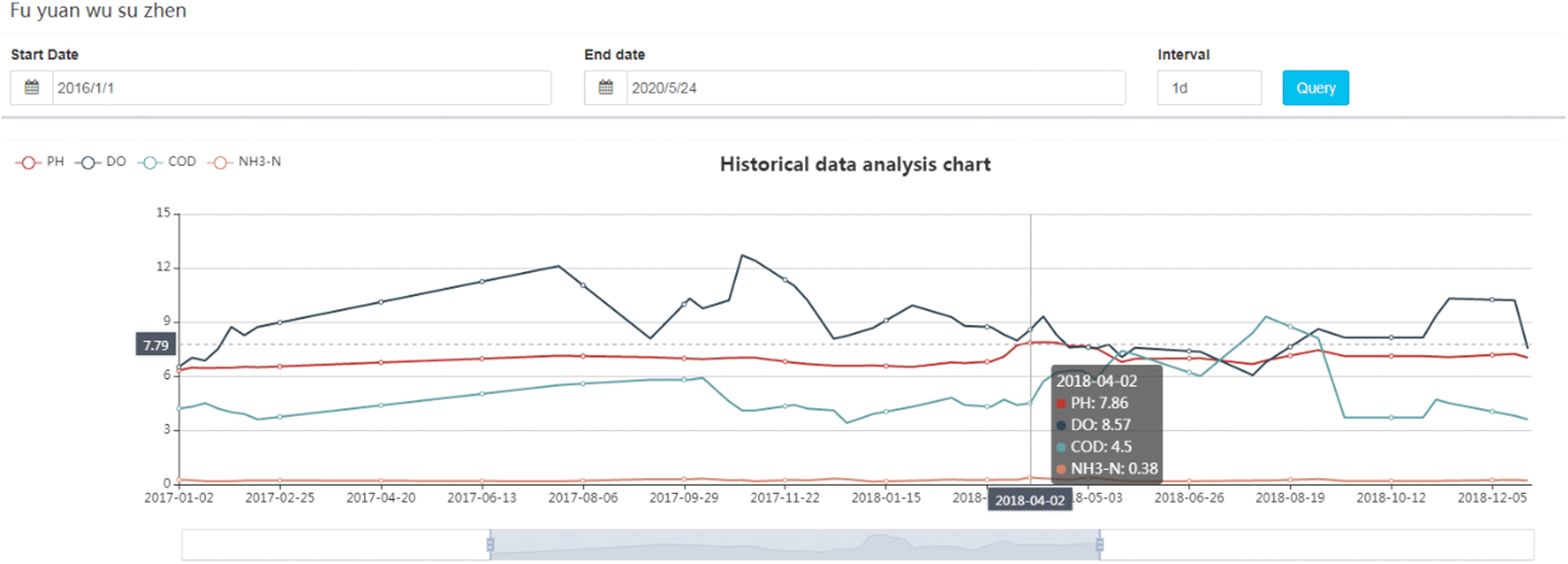Click the 7.79 y-axis pointer label
Viewport: 1568px width, 564px height.
156,345
